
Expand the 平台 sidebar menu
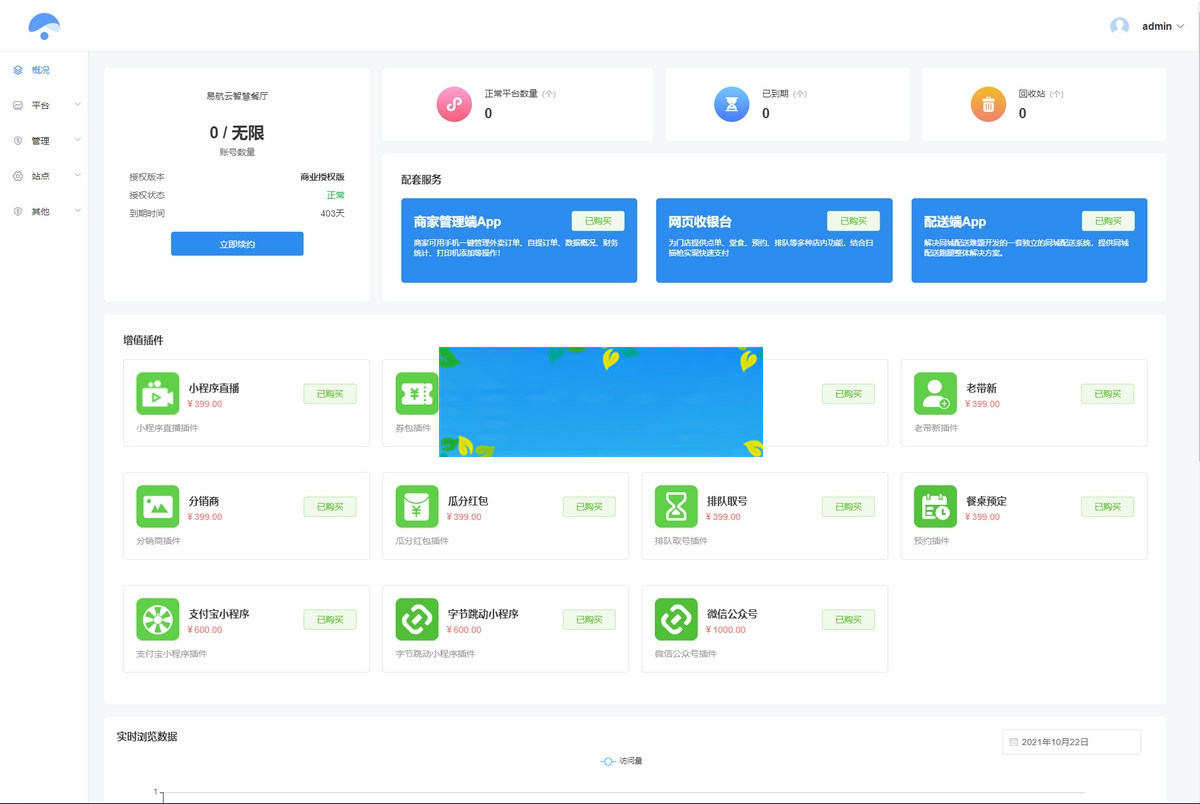(x=40, y=105)
